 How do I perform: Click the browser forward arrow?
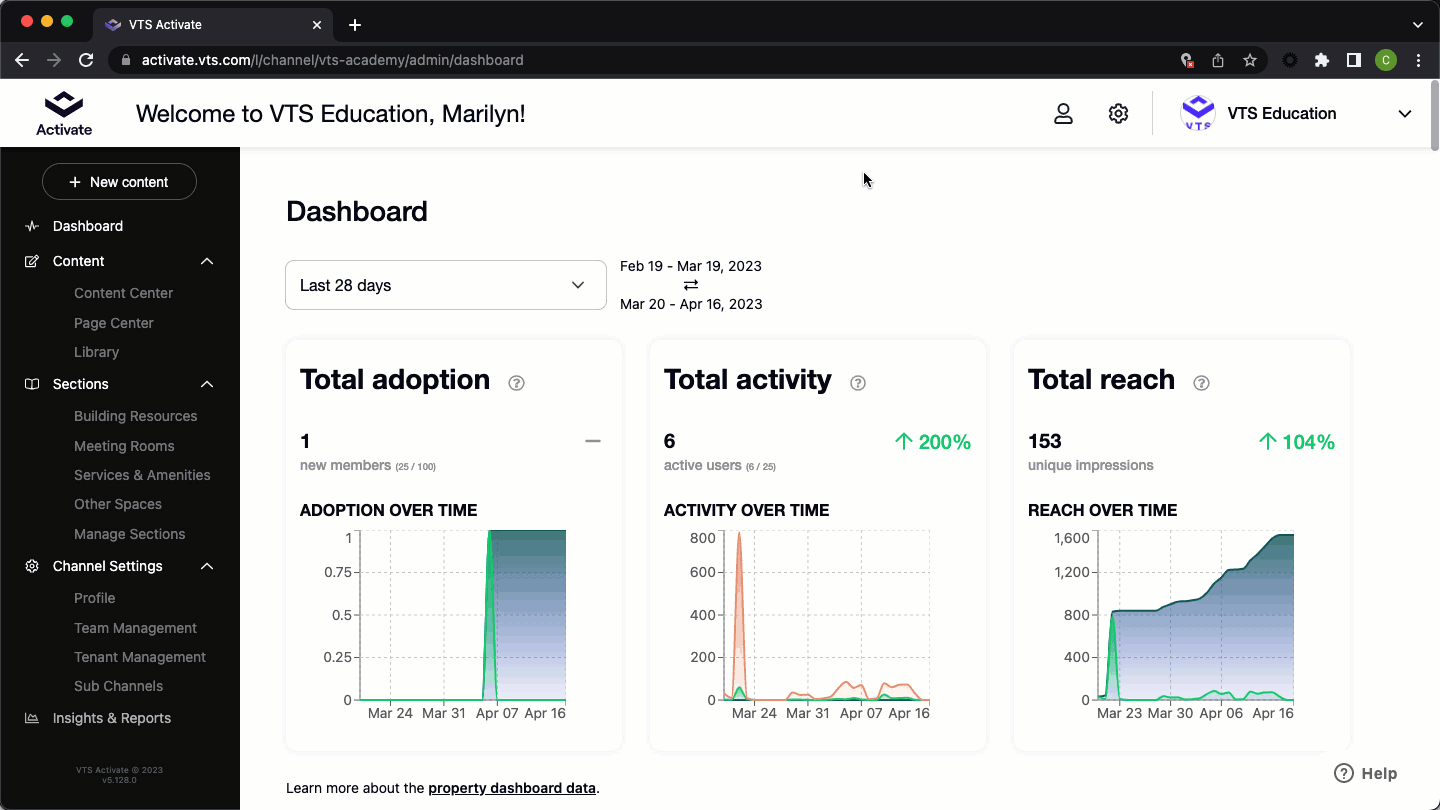click(x=54, y=60)
